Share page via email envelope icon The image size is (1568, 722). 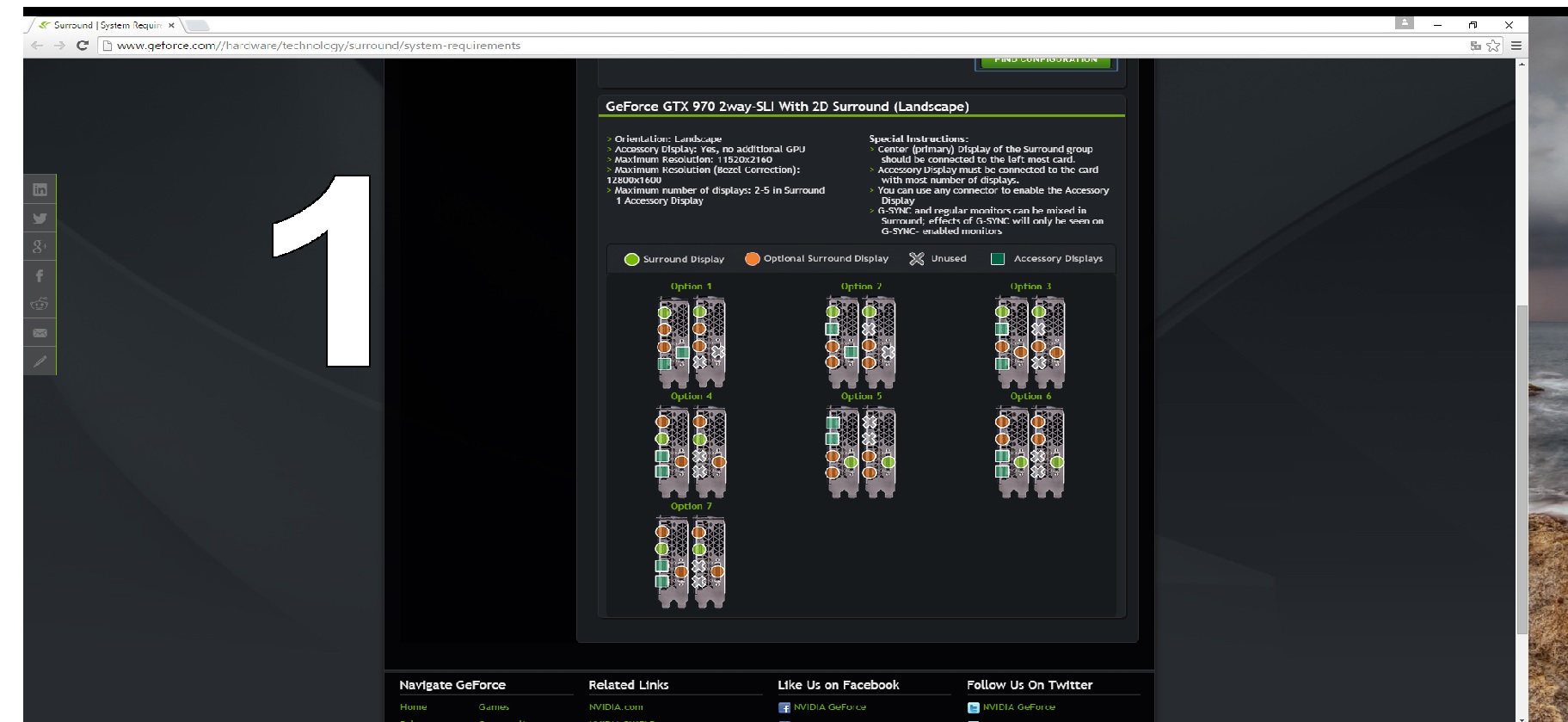pyautogui.click(x=40, y=332)
